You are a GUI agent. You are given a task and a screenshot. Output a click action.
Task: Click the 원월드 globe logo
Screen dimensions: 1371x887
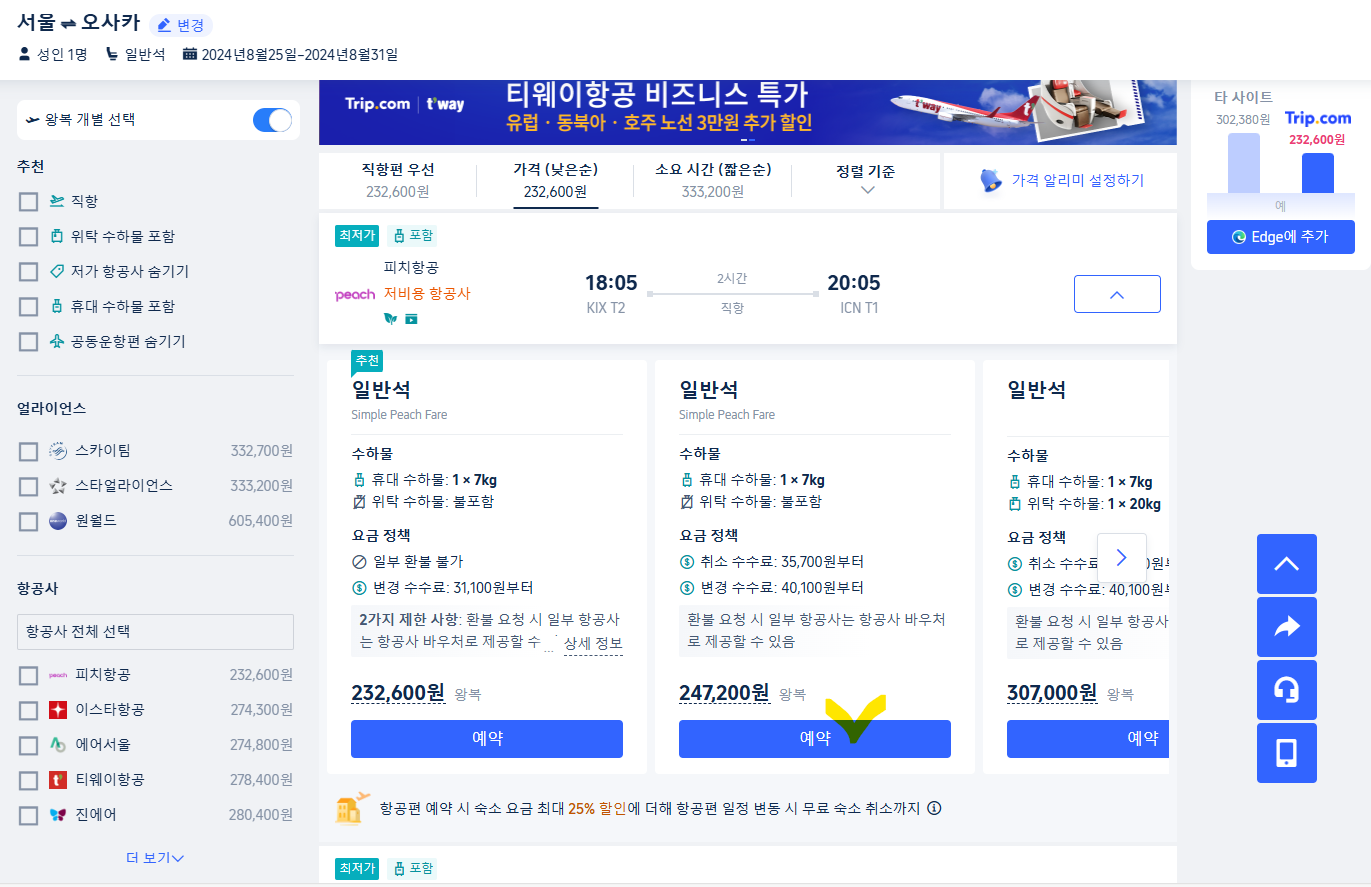(58, 521)
